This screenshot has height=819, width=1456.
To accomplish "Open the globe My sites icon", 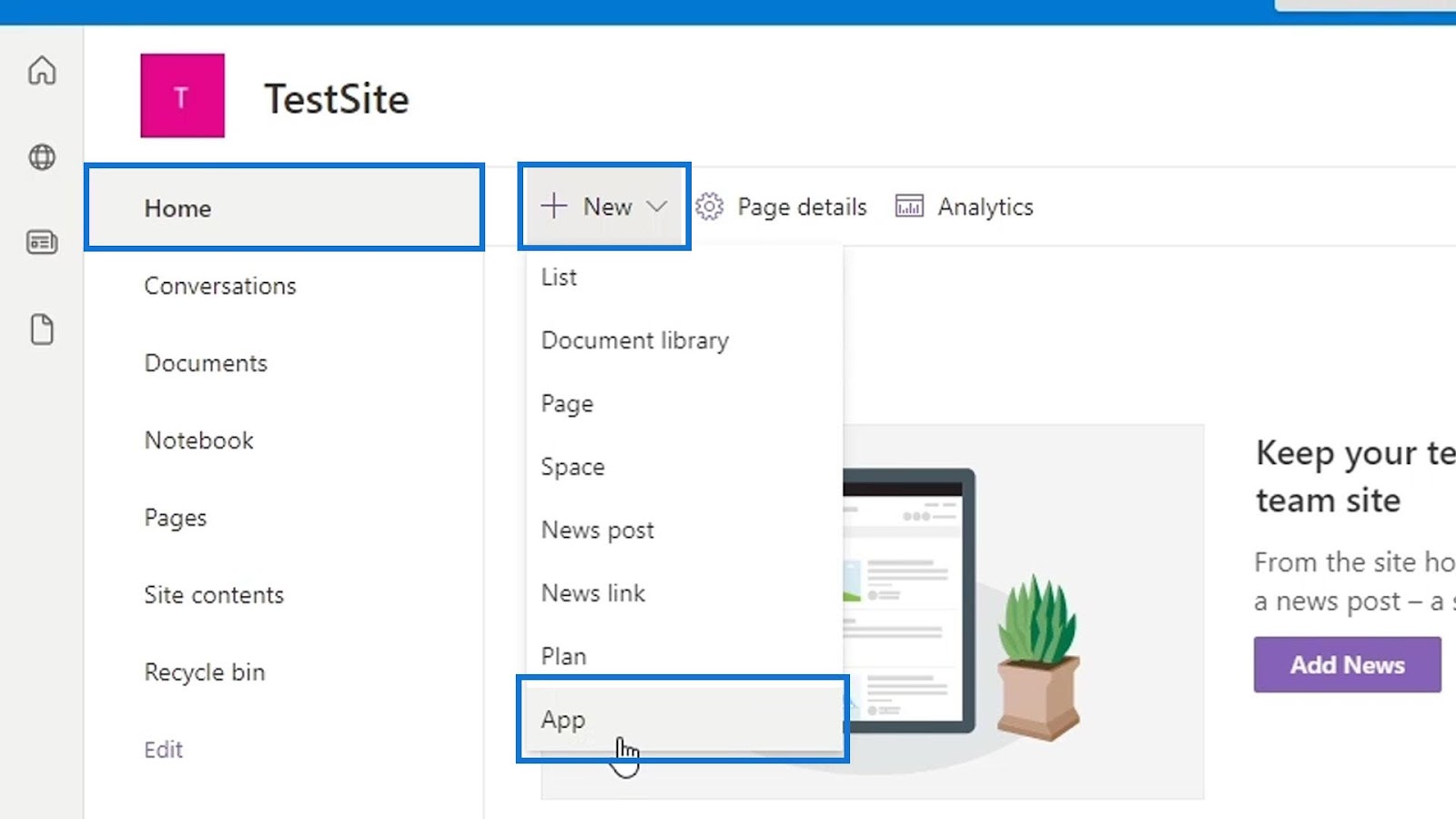I will (x=42, y=157).
